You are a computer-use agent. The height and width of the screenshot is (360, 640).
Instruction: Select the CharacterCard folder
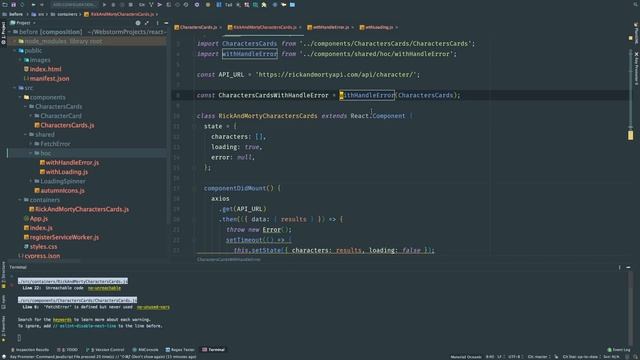pyautogui.click(x=58, y=116)
